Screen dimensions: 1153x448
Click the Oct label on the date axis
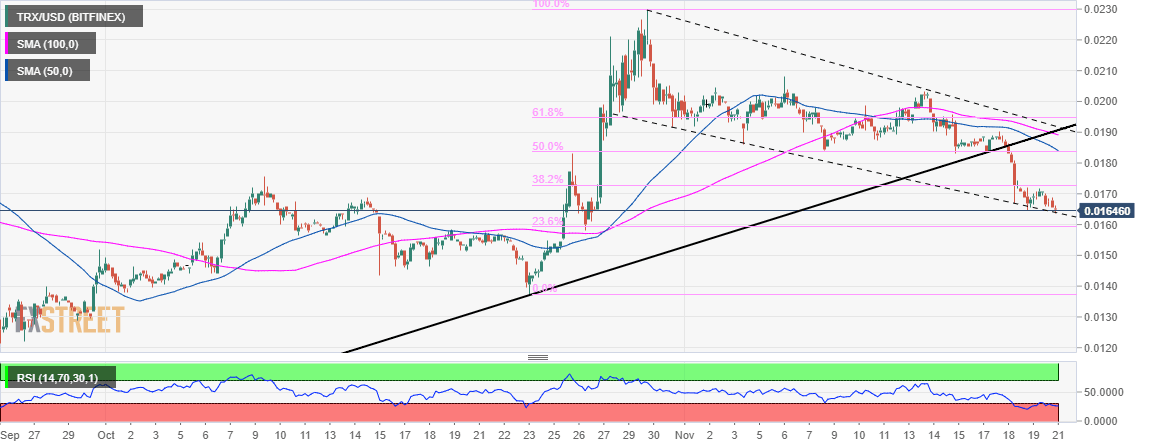click(x=105, y=435)
